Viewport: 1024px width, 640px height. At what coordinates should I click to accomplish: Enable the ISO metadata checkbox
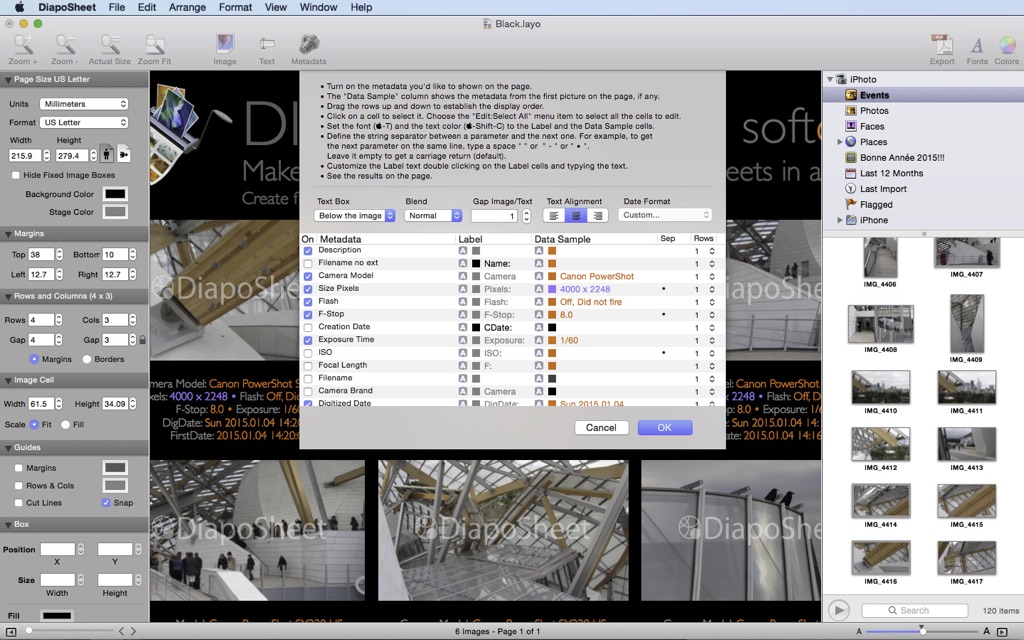click(x=308, y=353)
